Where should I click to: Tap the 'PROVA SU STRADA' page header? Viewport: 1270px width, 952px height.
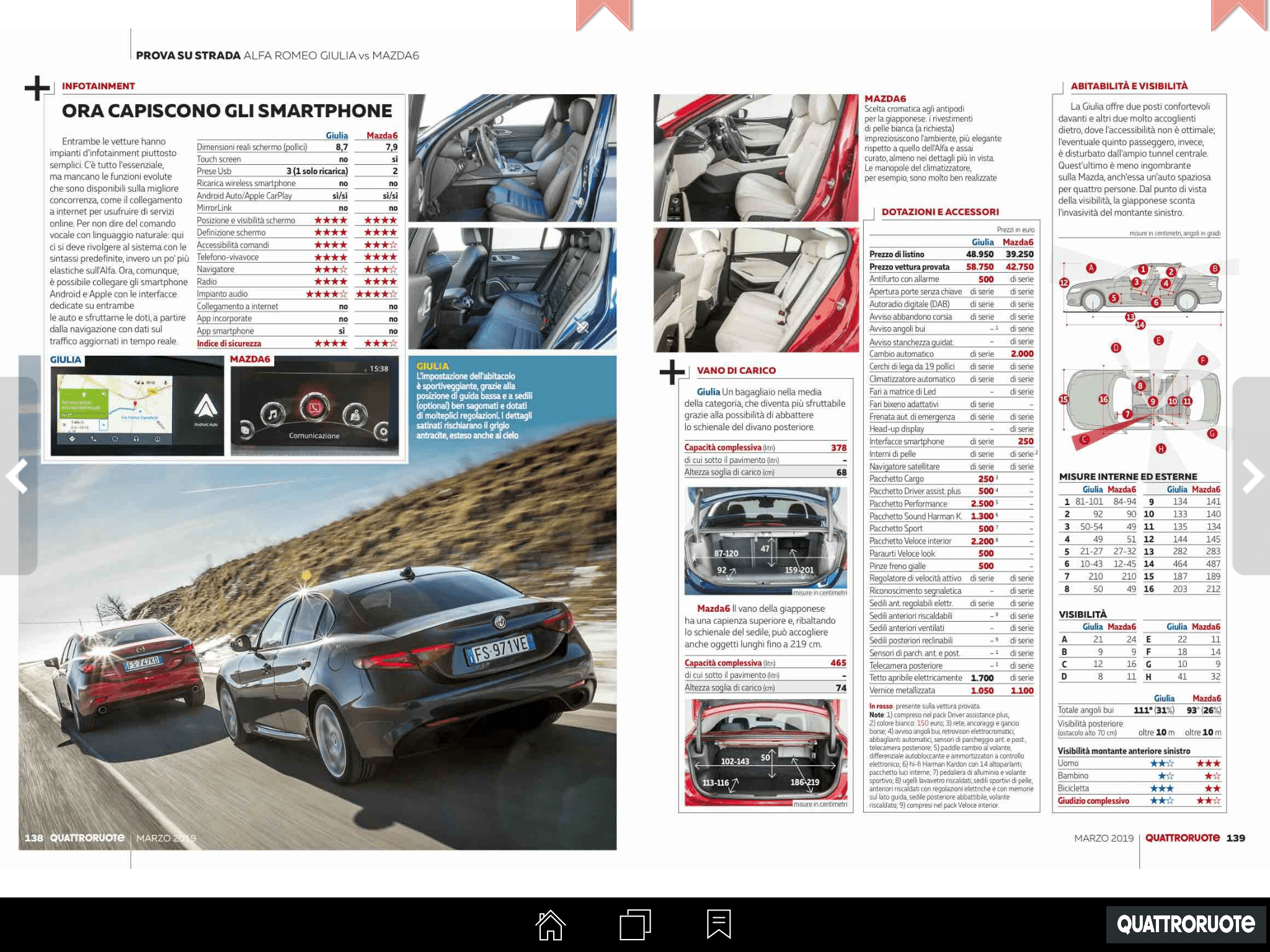pos(188,55)
